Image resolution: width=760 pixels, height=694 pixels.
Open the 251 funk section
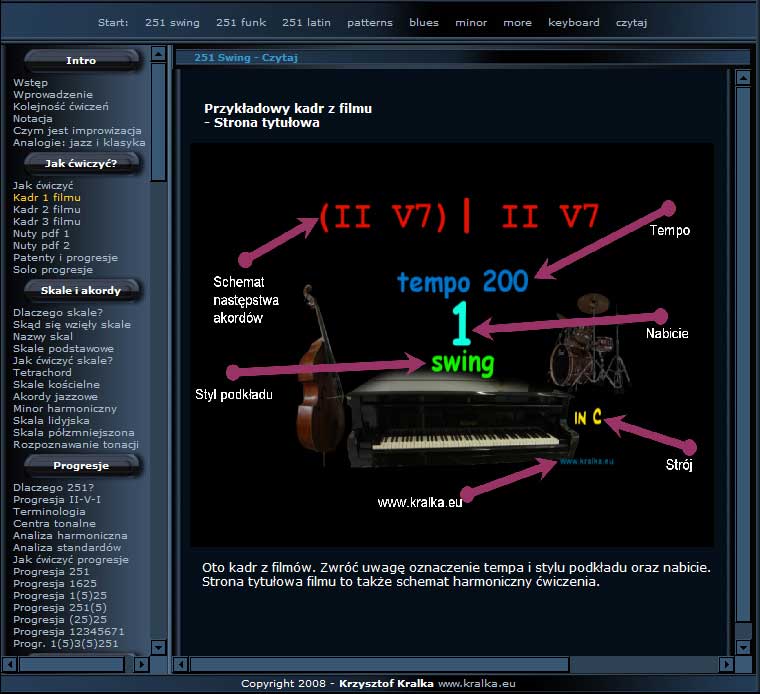click(241, 23)
